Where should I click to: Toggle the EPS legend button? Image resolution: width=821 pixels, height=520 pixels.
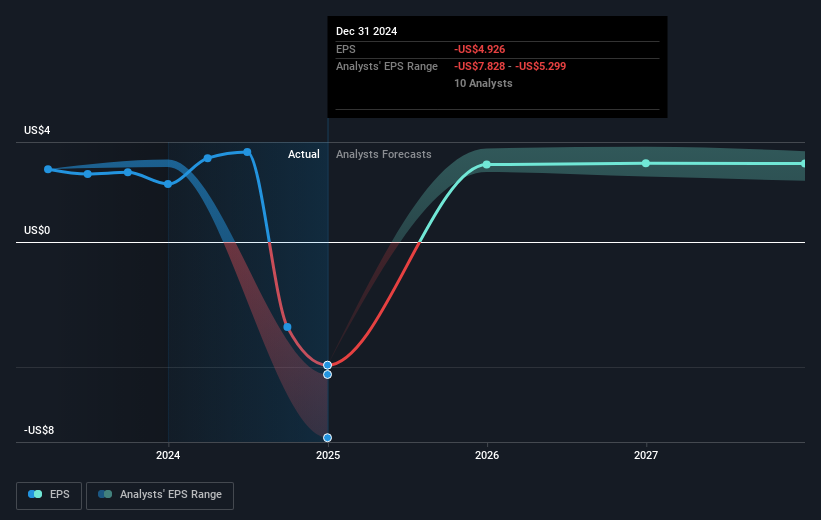[x=49, y=495]
